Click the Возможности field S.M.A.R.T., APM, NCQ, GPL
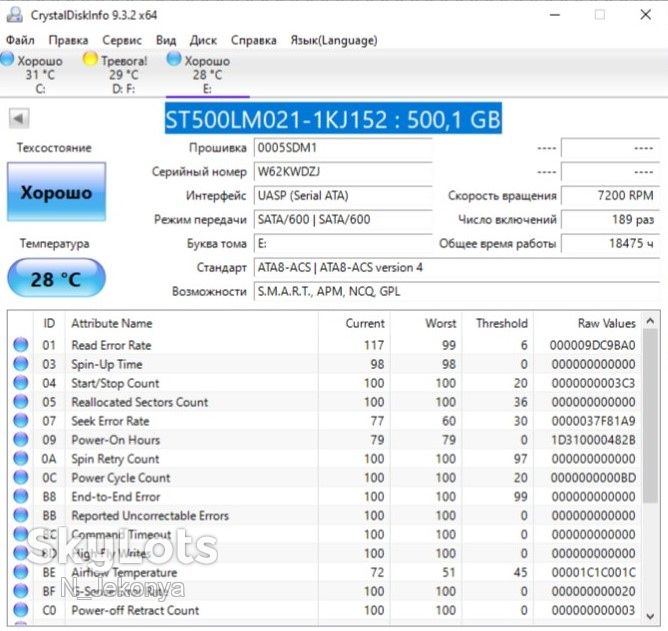This screenshot has height=631, width=668. click(457, 291)
